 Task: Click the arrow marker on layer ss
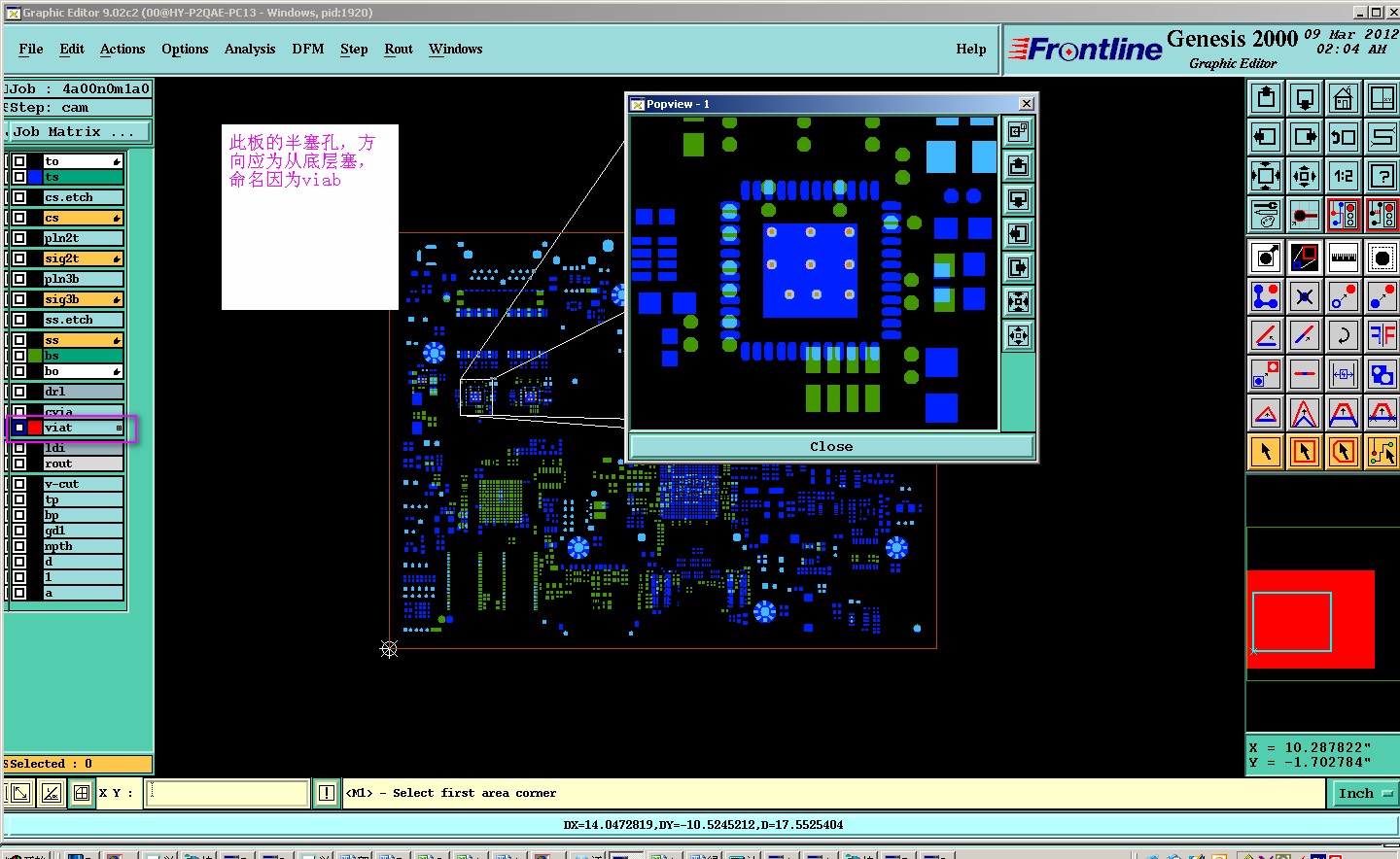coord(117,340)
